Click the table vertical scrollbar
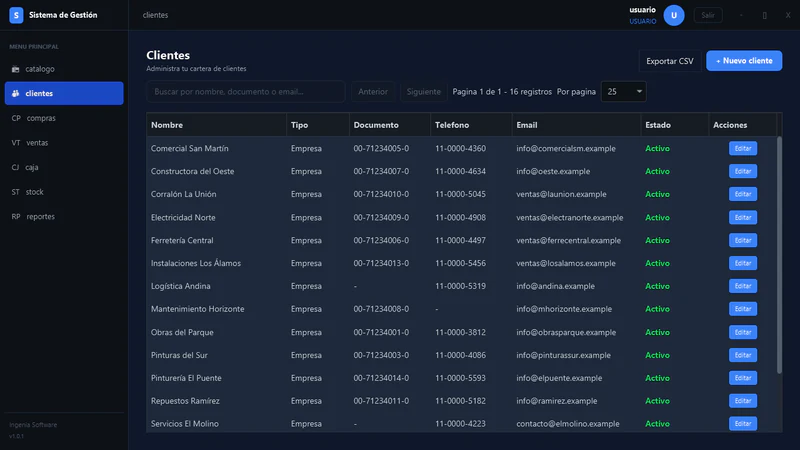Viewport: 800px width, 450px height. [779, 255]
